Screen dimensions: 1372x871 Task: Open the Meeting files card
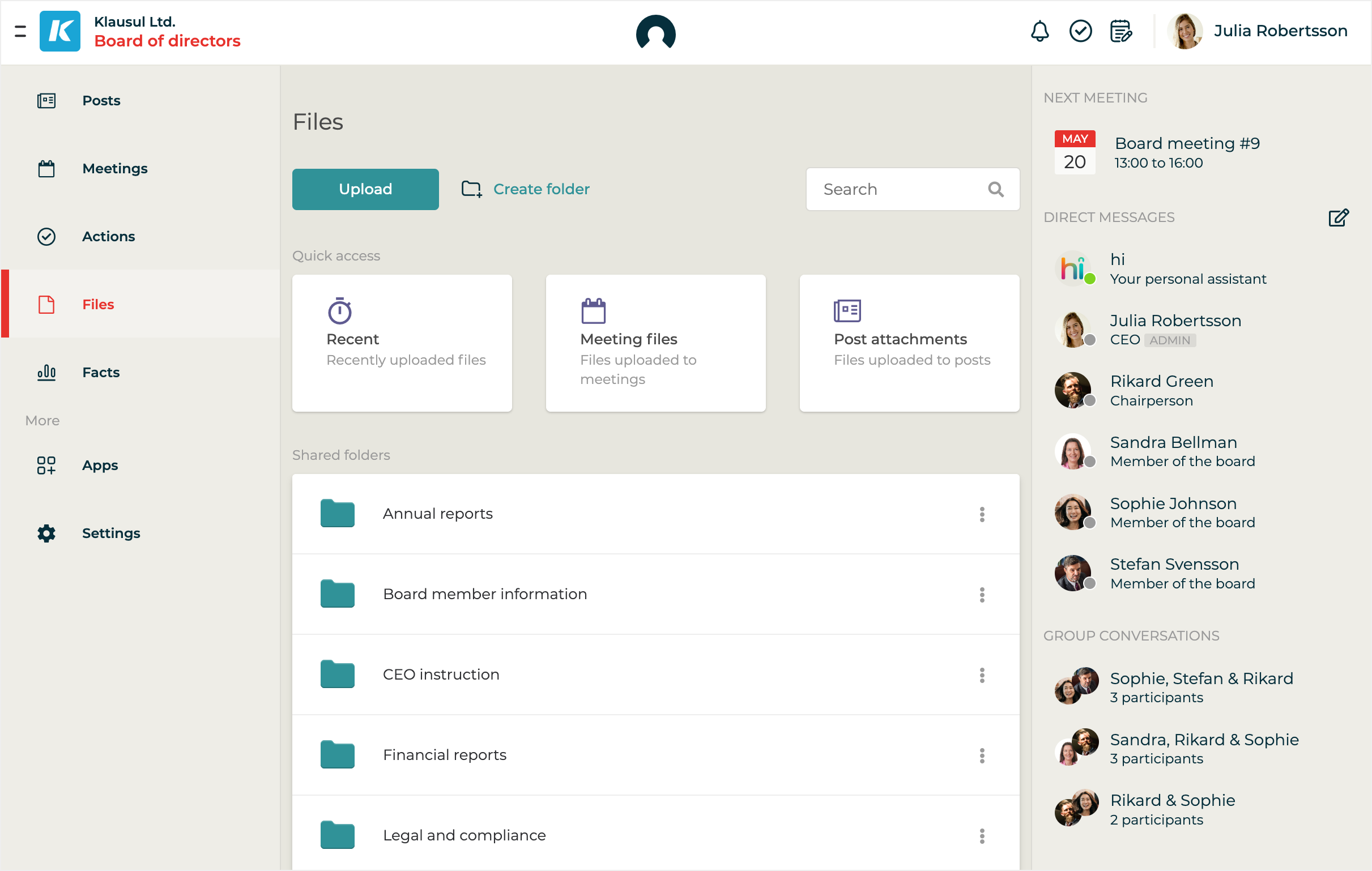tap(655, 344)
